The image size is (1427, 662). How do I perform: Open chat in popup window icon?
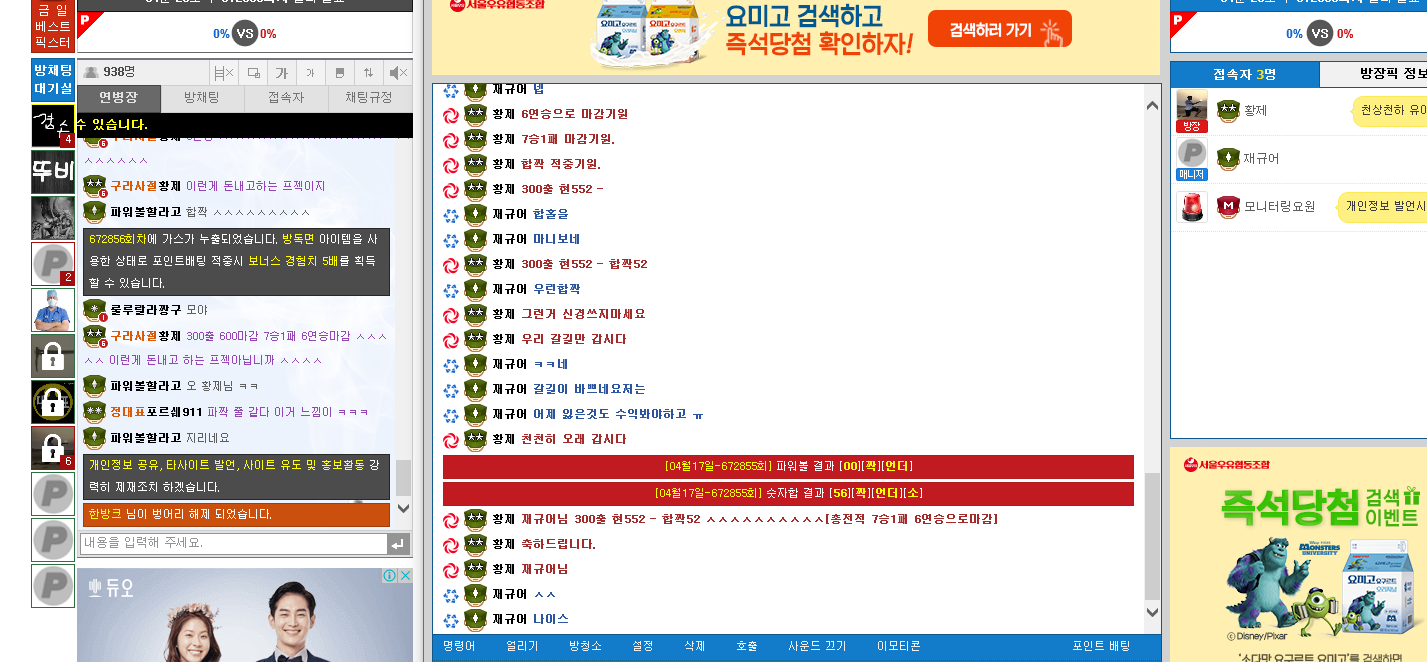click(x=253, y=72)
